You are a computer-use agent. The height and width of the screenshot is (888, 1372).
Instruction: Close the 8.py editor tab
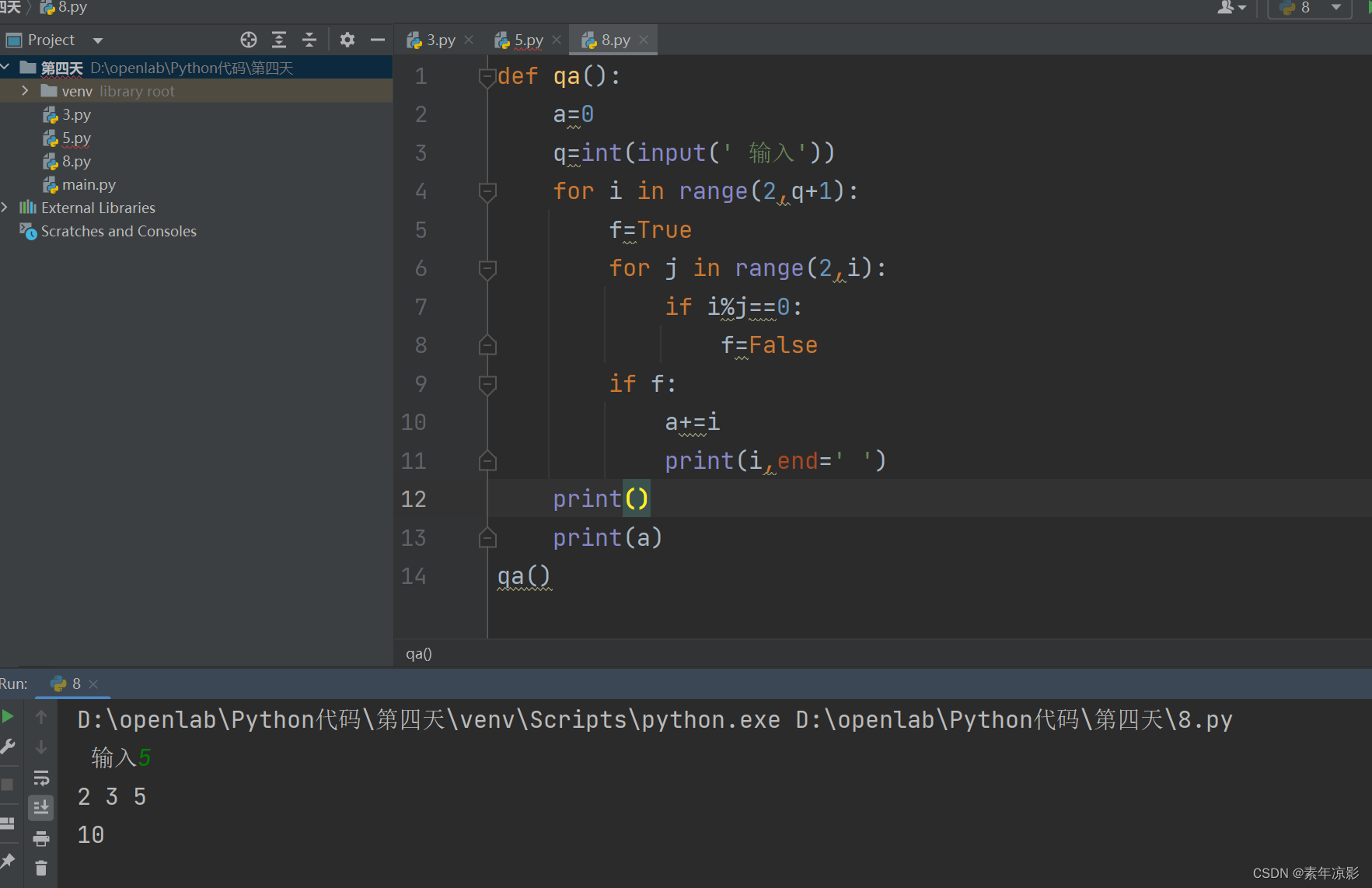click(x=644, y=40)
